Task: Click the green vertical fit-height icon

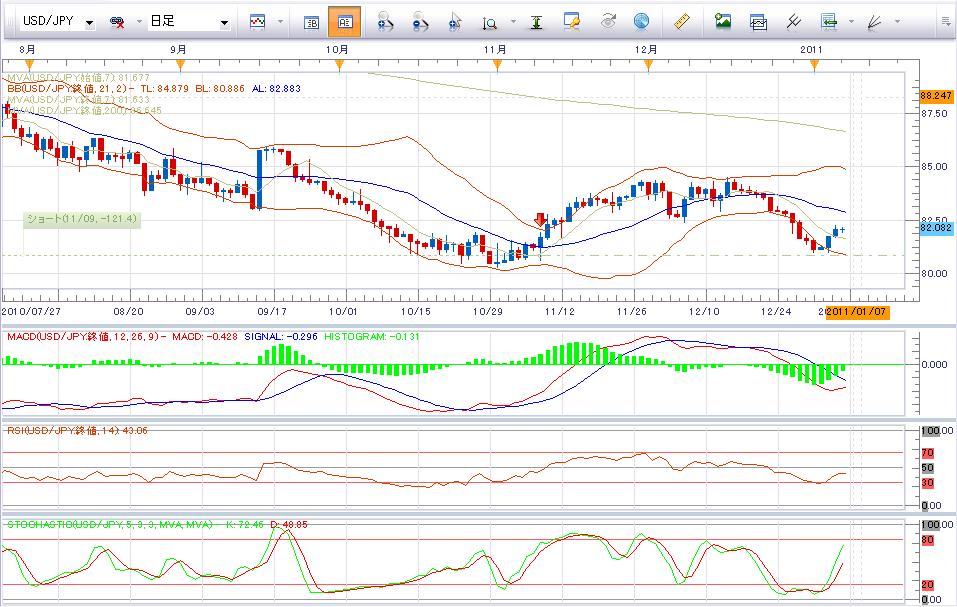Action: click(x=536, y=23)
